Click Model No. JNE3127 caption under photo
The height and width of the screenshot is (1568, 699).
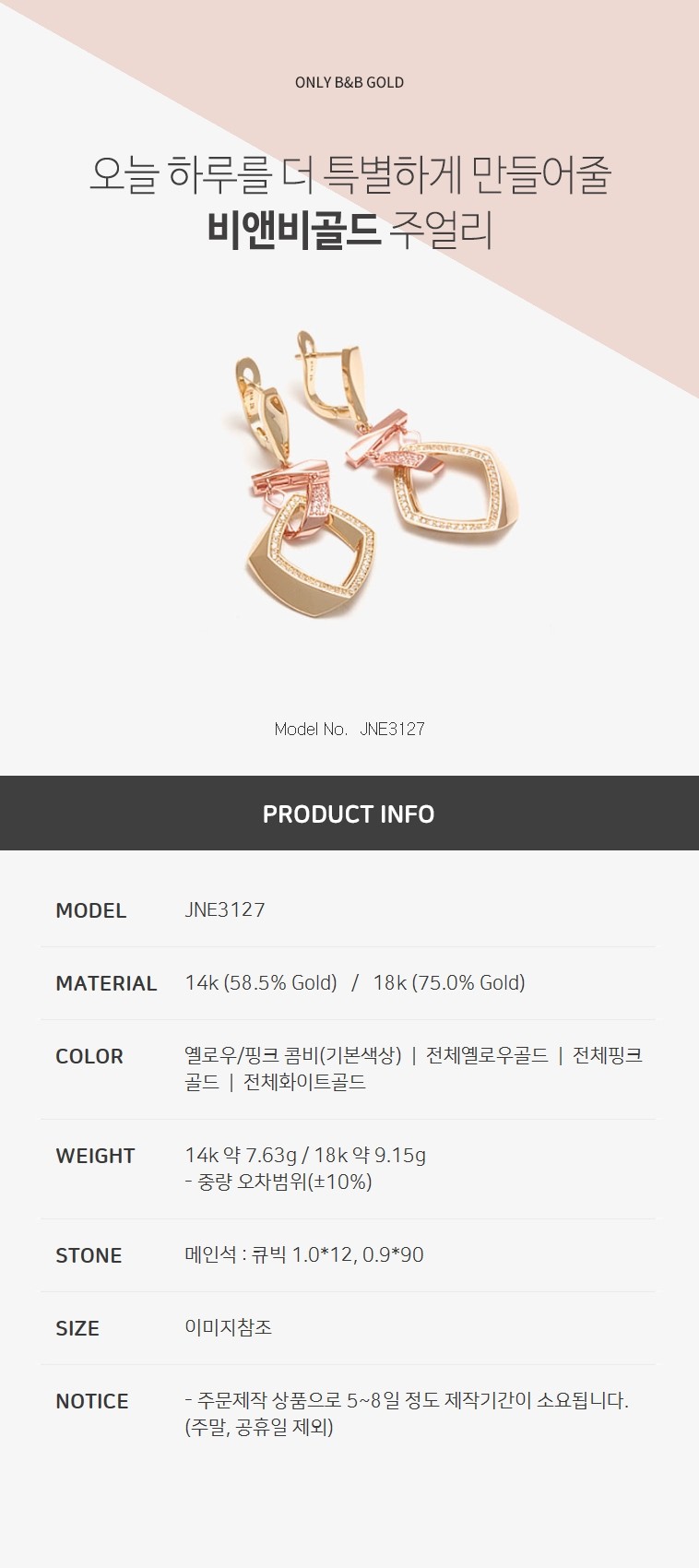[x=349, y=729]
